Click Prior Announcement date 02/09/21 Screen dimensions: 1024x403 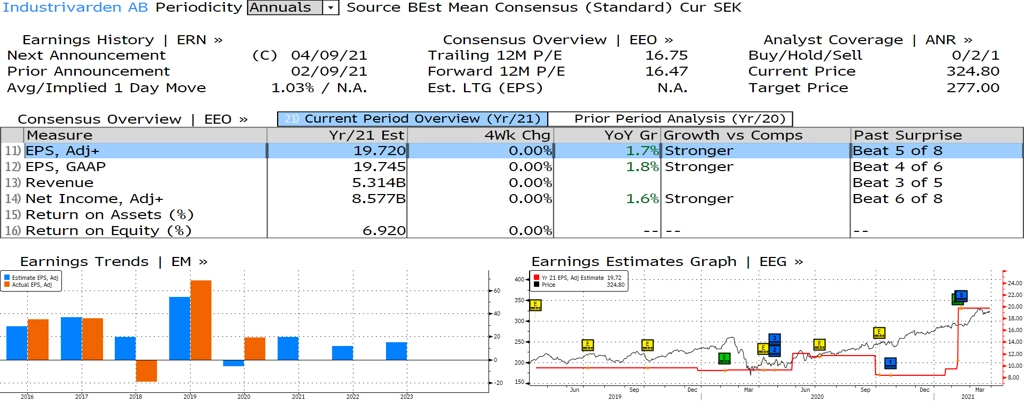[329, 71]
